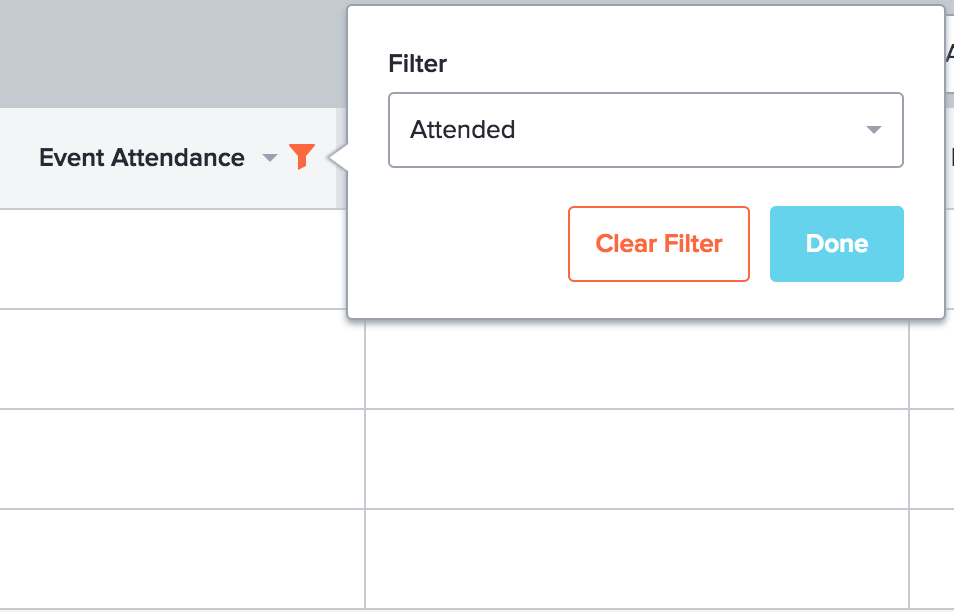Click the Filter label in popup
Image resolution: width=954 pixels, height=612 pixels.
[417, 64]
